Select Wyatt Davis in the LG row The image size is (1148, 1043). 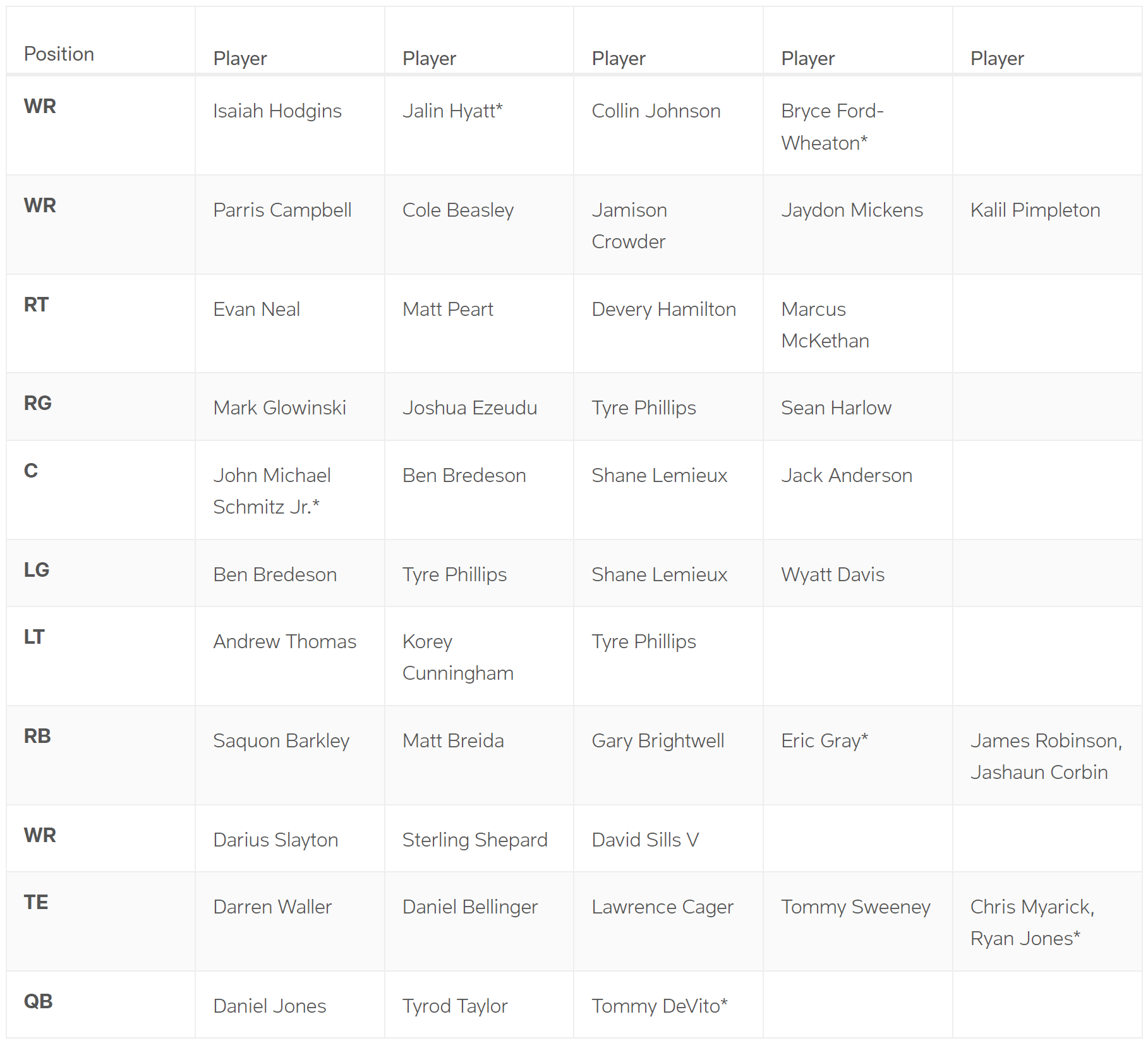[x=832, y=575]
